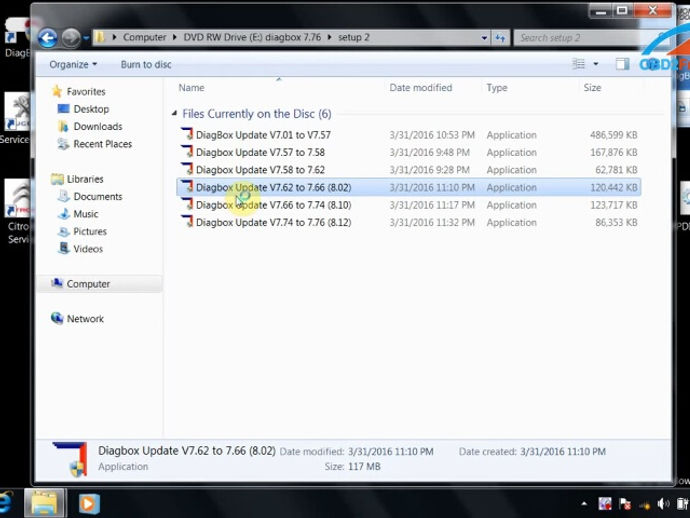Select Diagbox Update V7.66 to 7.74 (8.10)
The height and width of the screenshot is (518, 690).
[408, 205]
